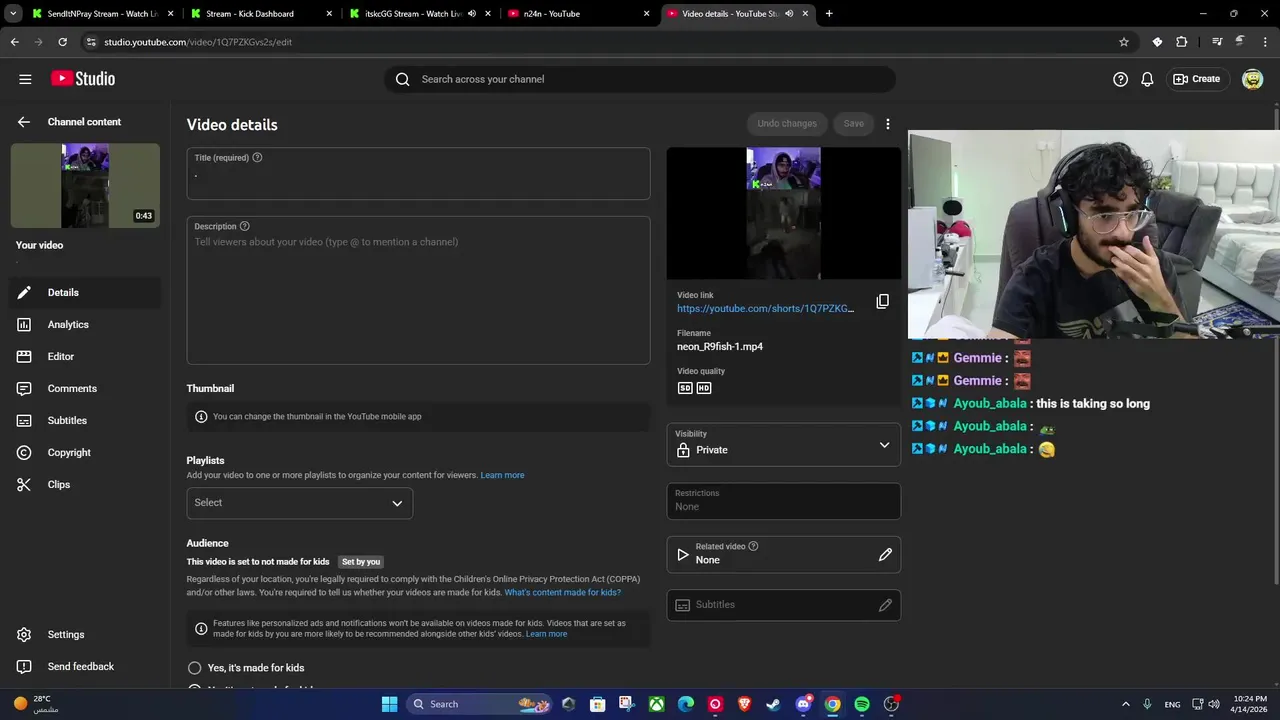Image resolution: width=1280 pixels, height=720 pixels.
Task: Click the Undo changes button
Action: [787, 124]
